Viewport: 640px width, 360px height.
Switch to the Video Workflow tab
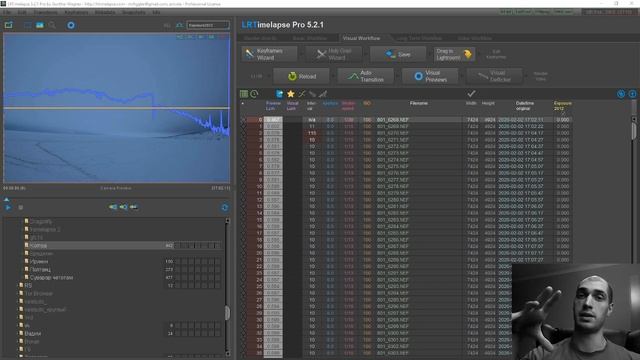[474, 38]
